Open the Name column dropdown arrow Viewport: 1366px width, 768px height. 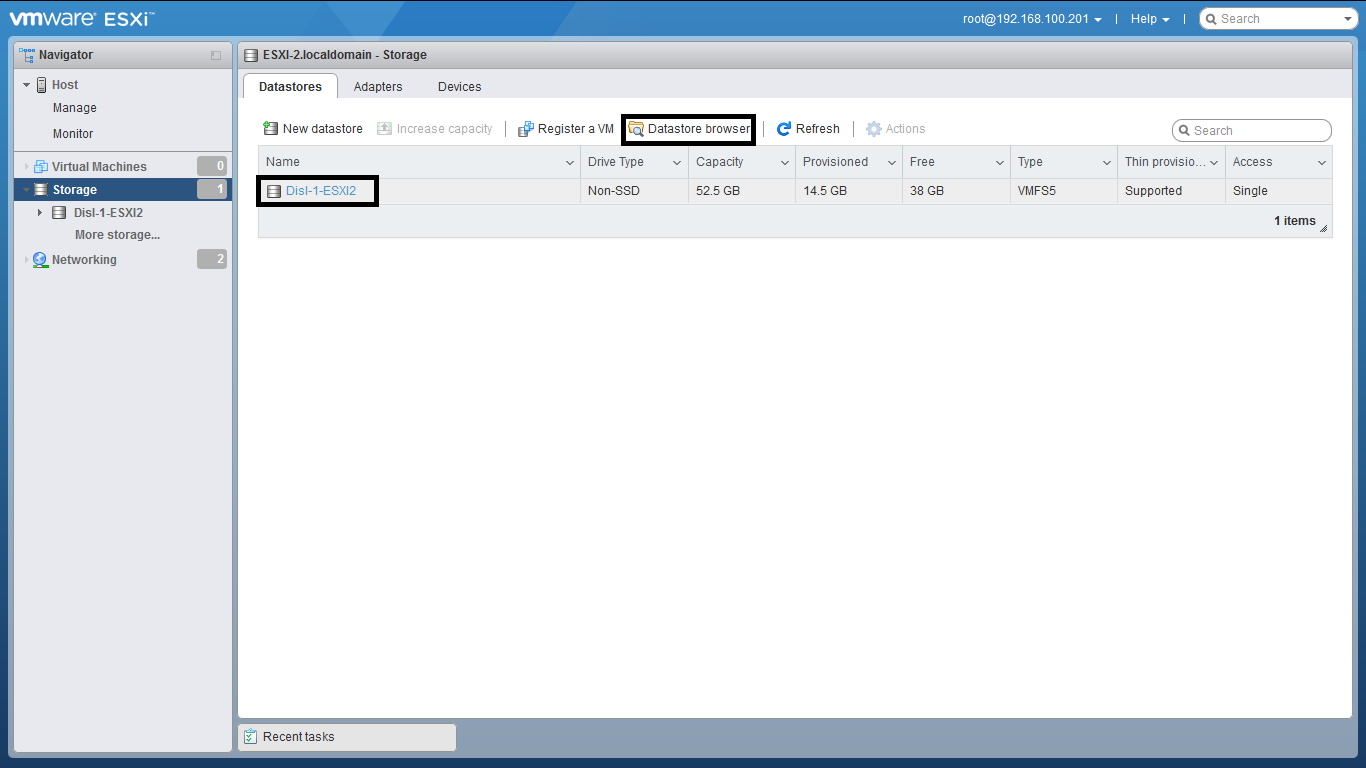tap(570, 163)
